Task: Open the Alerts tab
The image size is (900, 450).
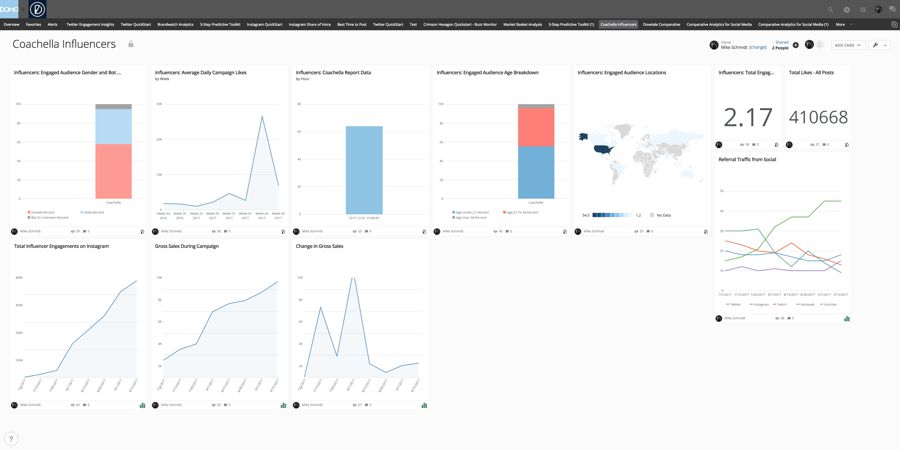Action: pos(52,25)
